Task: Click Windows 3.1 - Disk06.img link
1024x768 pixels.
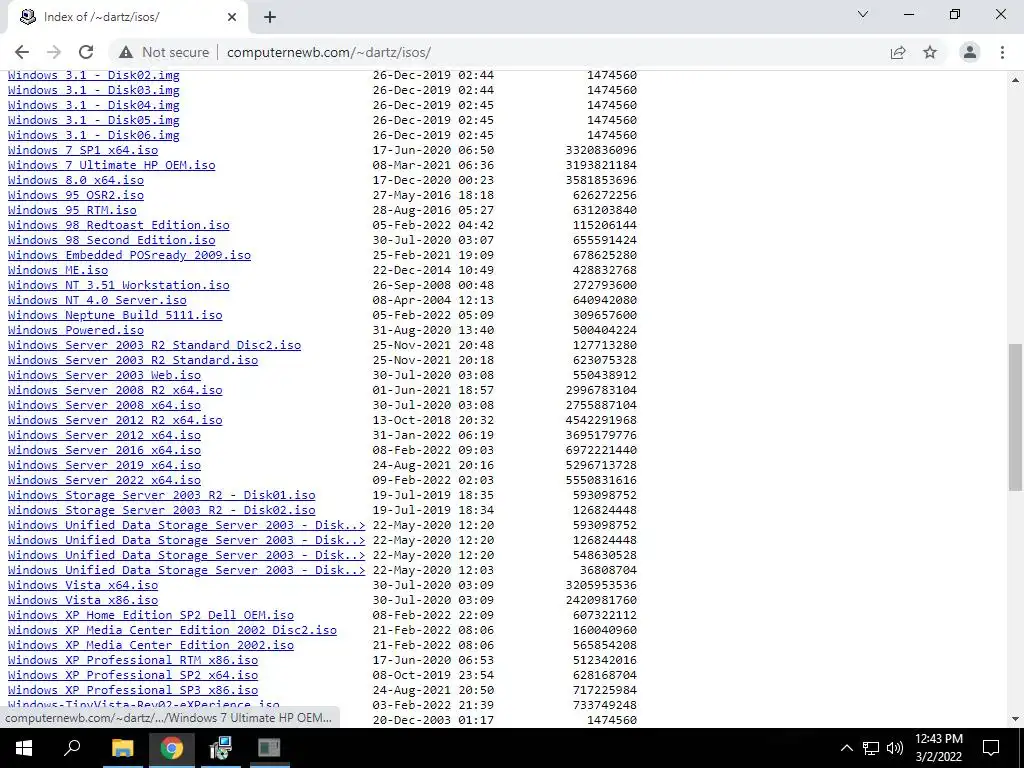Action: click(x=93, y=135)
